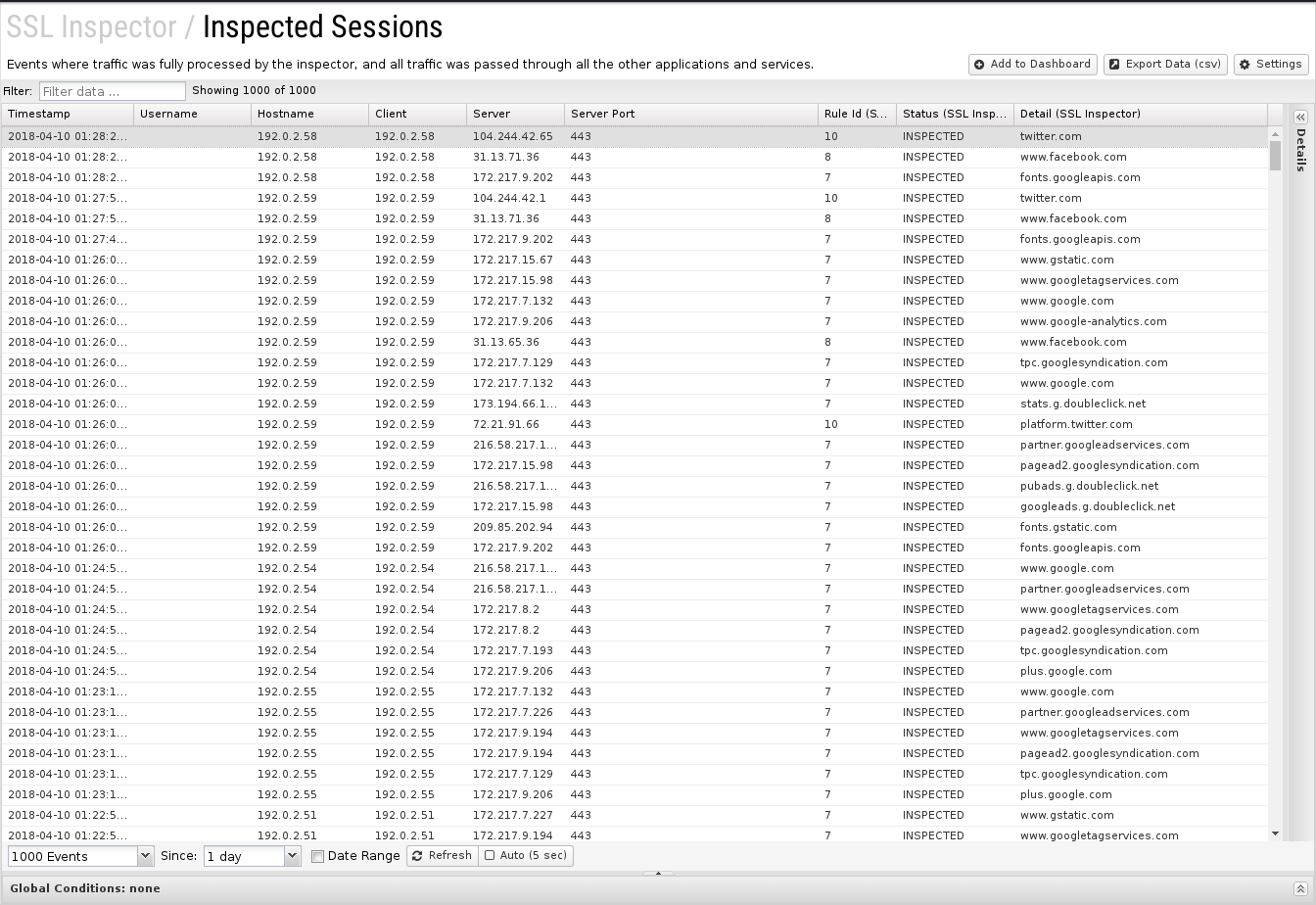1316x905 pixels.
Task: Click server IP 172.217.7.227
Action: 512,815
